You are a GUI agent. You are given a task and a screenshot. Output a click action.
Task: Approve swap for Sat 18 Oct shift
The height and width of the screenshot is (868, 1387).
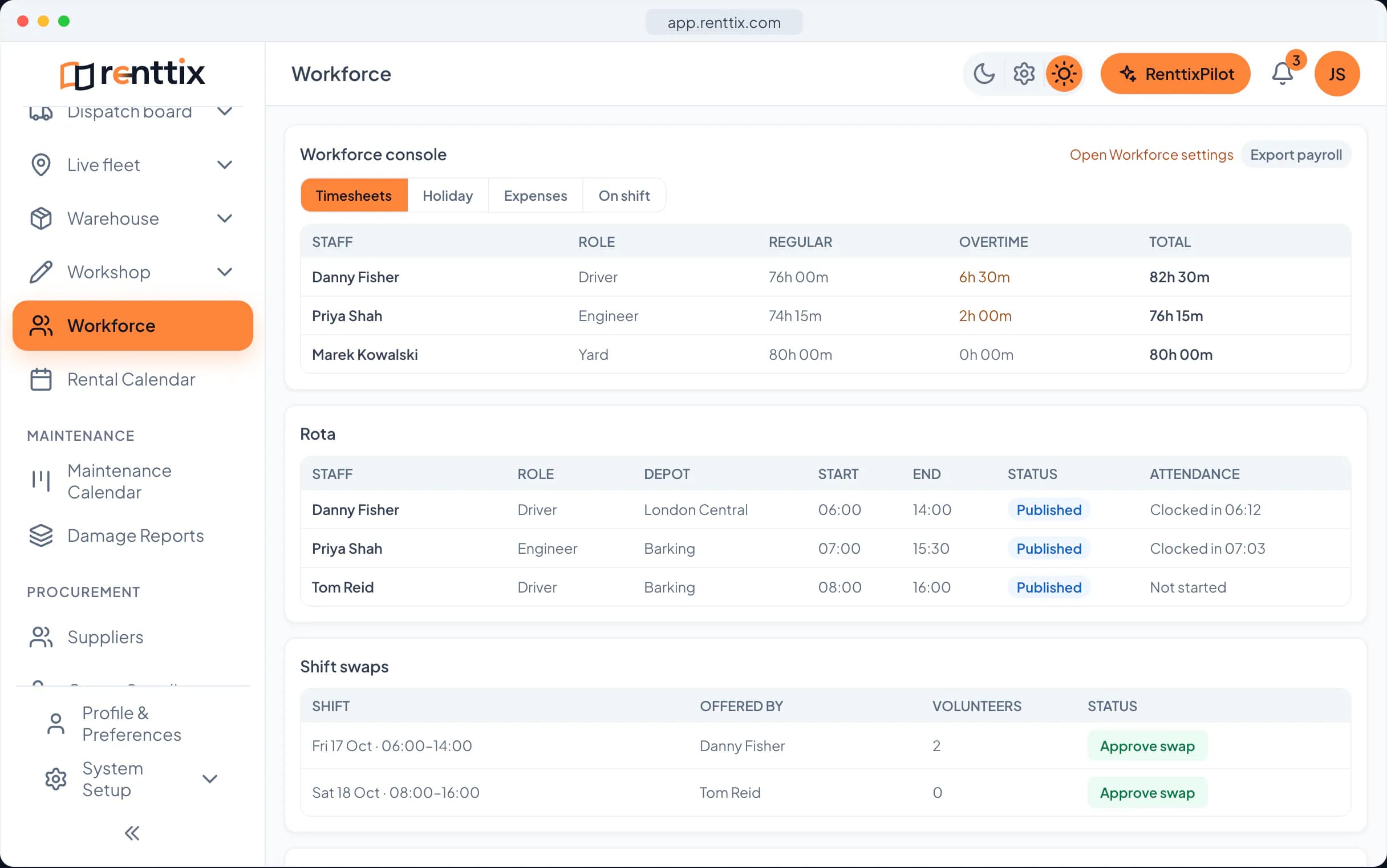tap(1147, 793)
